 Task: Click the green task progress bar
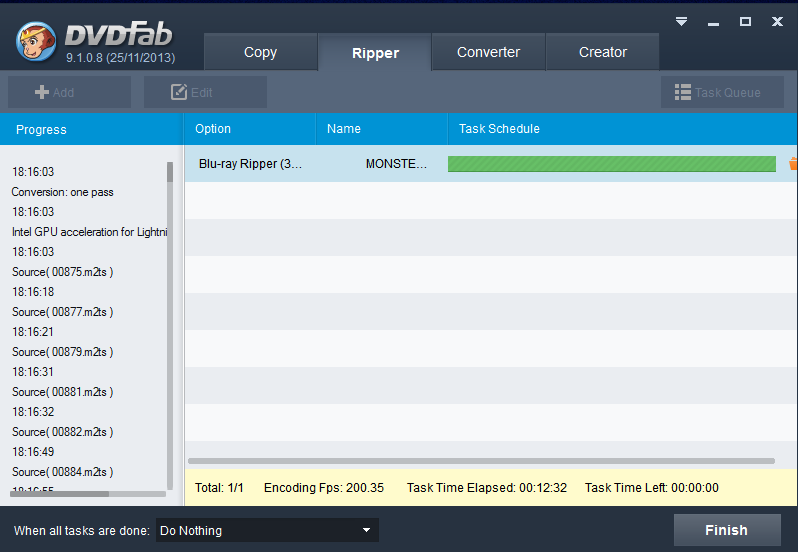coord(612,164)
